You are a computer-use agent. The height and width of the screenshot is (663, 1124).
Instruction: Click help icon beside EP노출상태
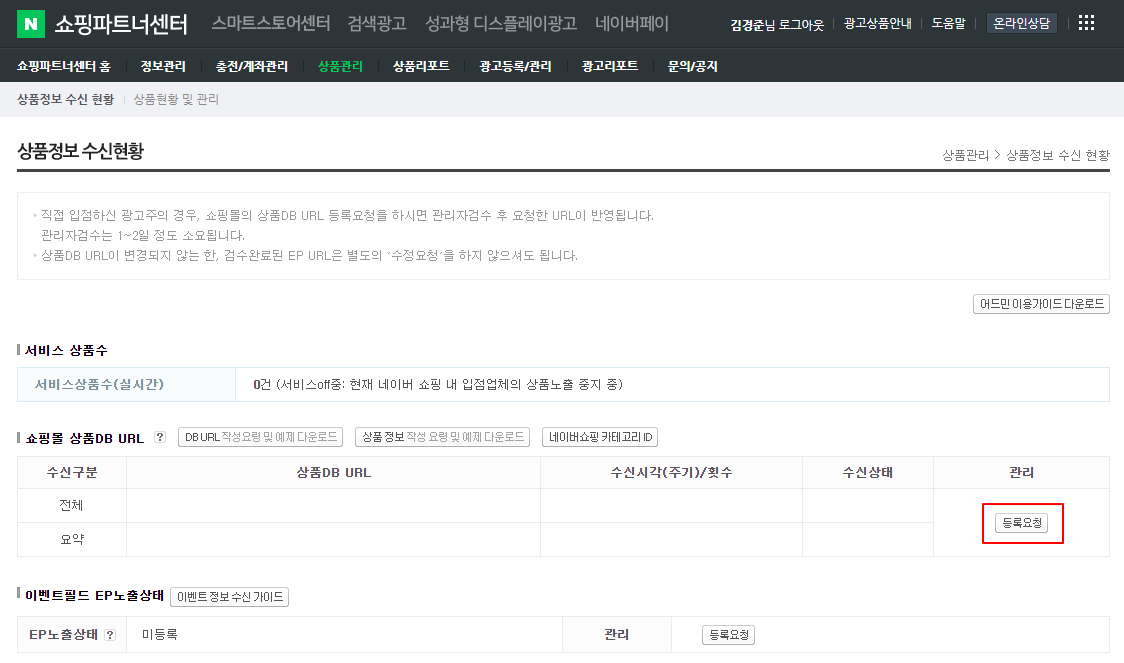[x=110, y=634]
